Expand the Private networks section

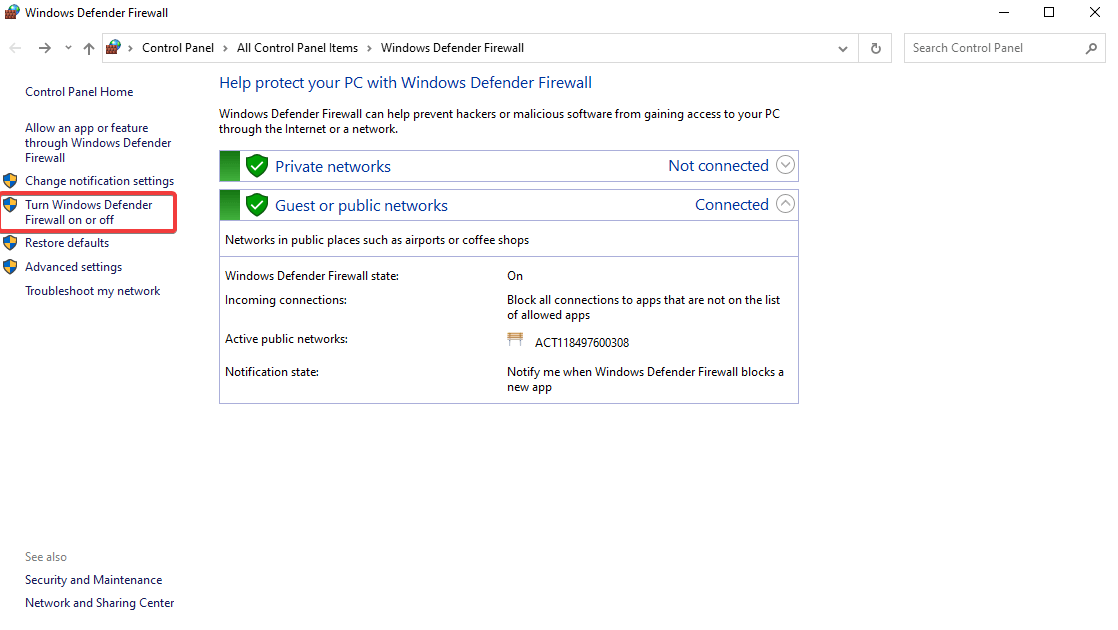point(785,165)
